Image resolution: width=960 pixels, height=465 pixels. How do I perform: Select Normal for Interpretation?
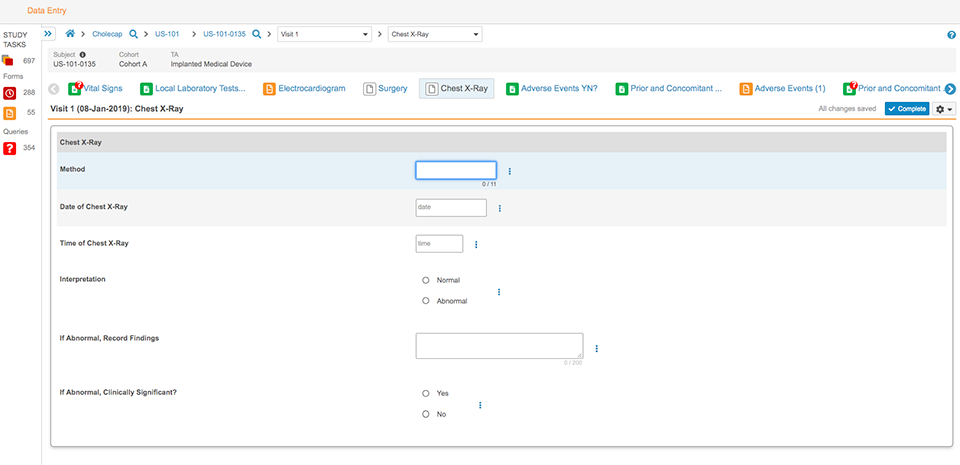point(426,280)
